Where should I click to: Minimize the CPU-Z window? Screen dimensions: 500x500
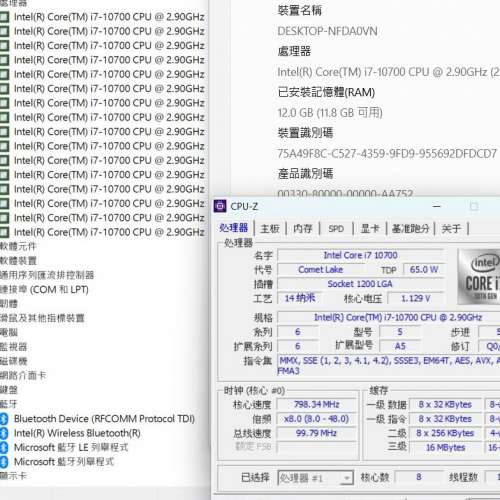point(437,206)
